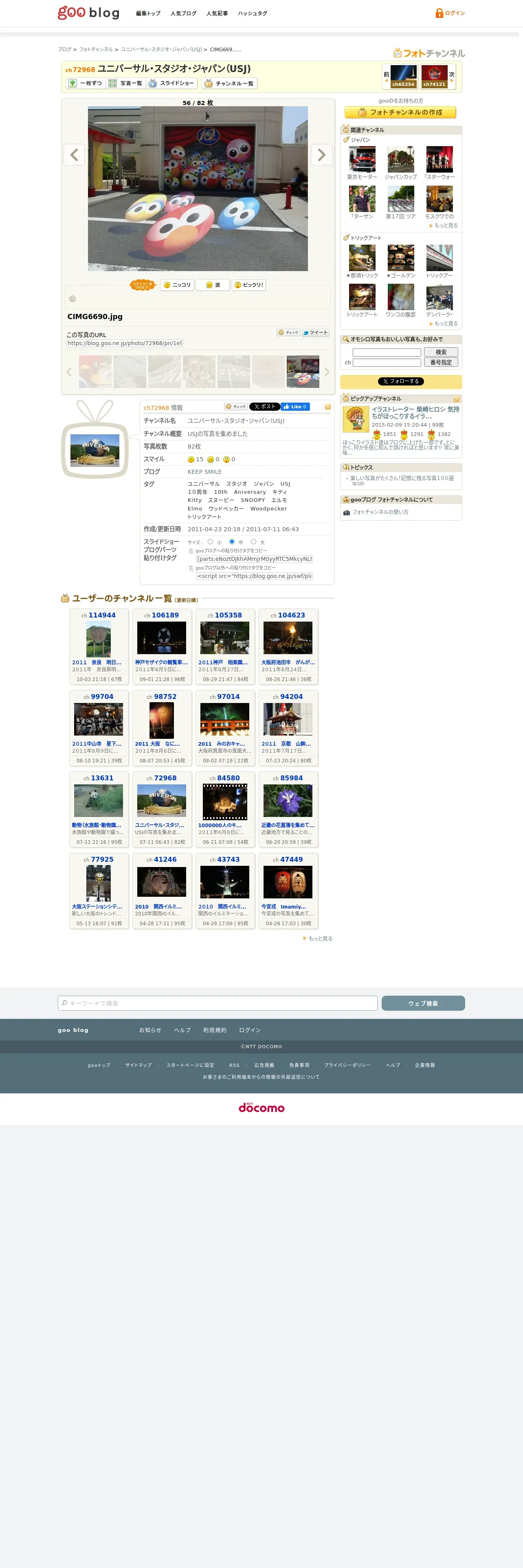Click the Facebook Like button
This screenshot has height=1568, width=523.
294,407
